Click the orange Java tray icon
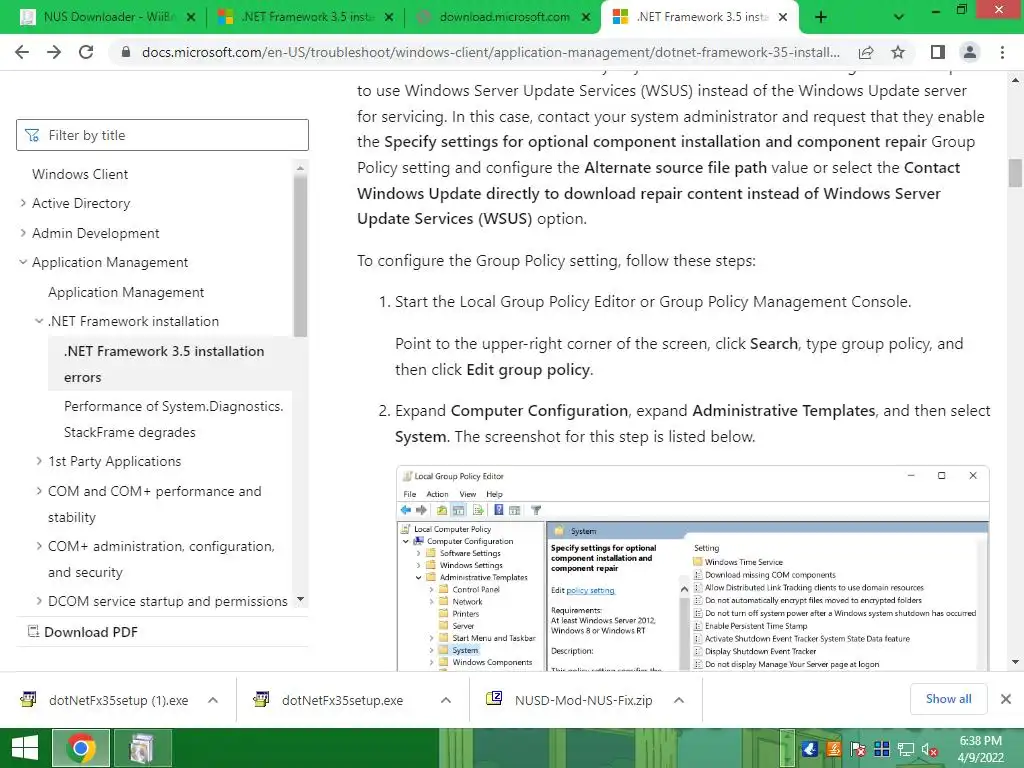1024x768 pixels. tap(834, 749)
